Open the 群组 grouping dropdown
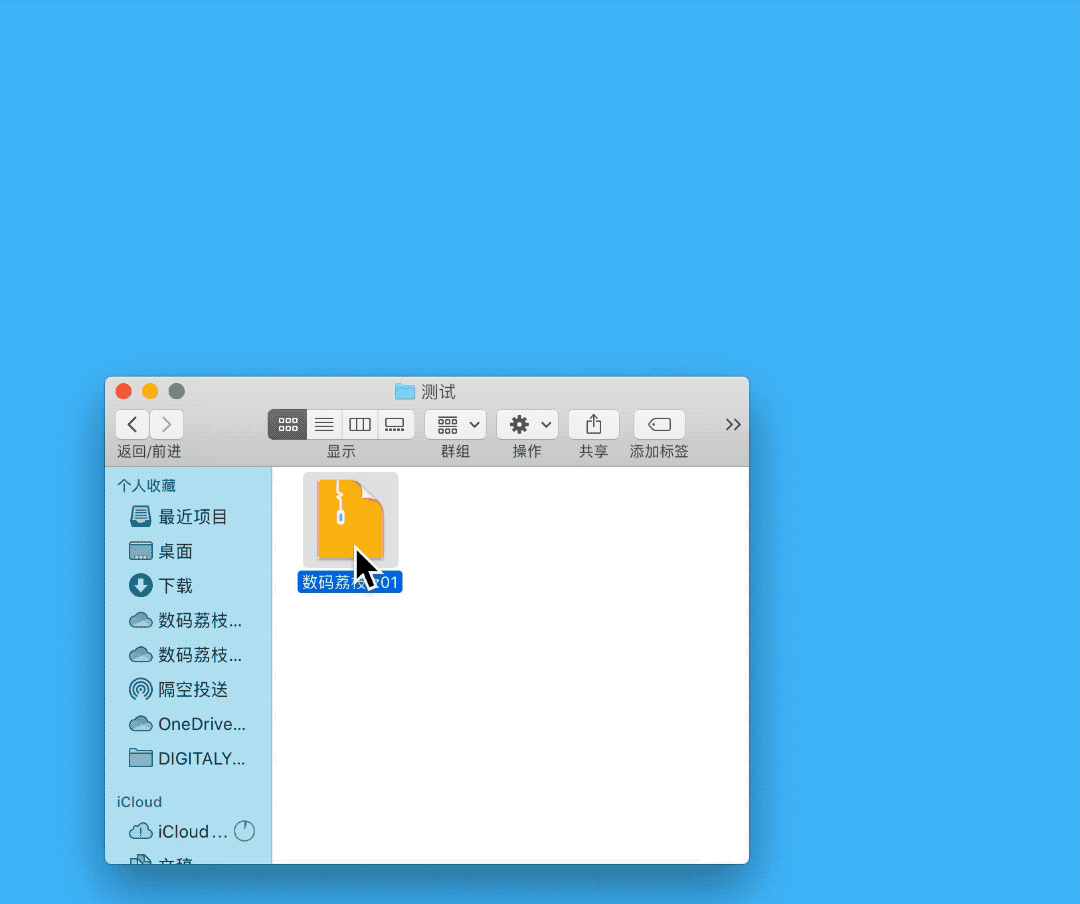 [456, 424]
